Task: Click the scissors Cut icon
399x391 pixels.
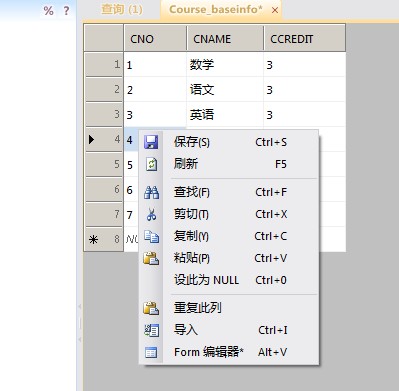Action: coord(151,214)
